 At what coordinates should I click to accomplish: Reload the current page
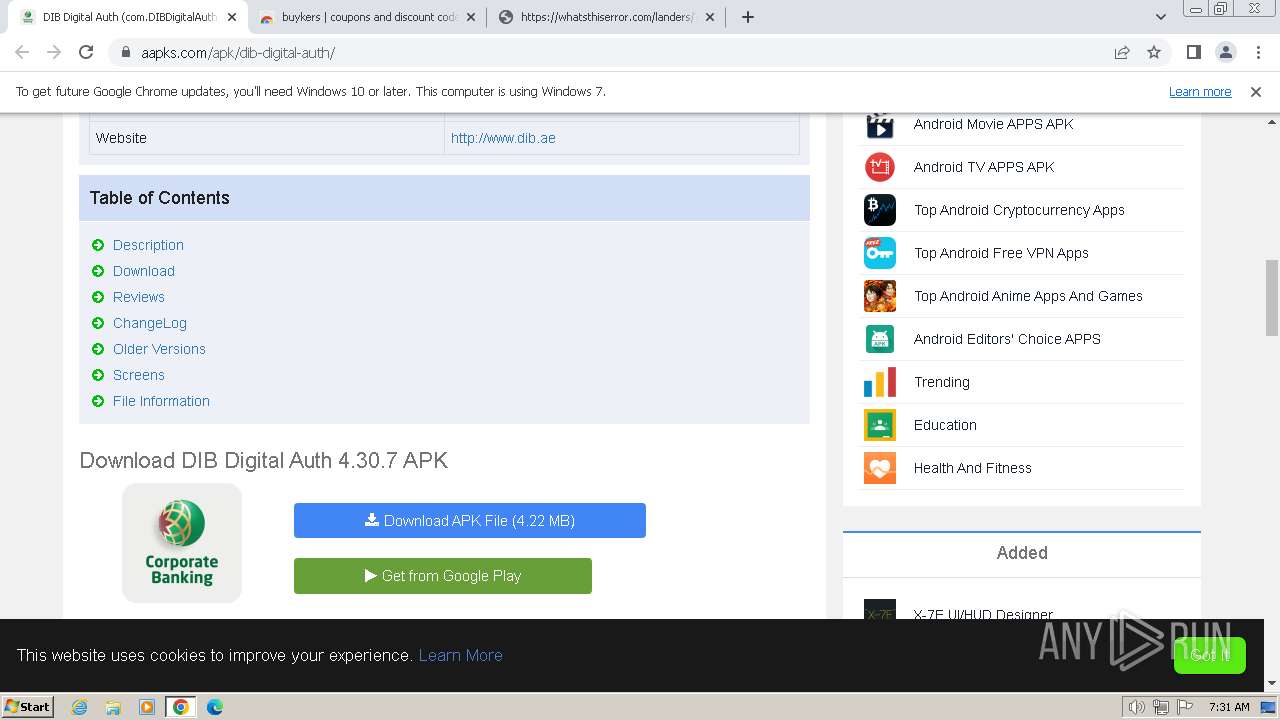tap(86, 52)
